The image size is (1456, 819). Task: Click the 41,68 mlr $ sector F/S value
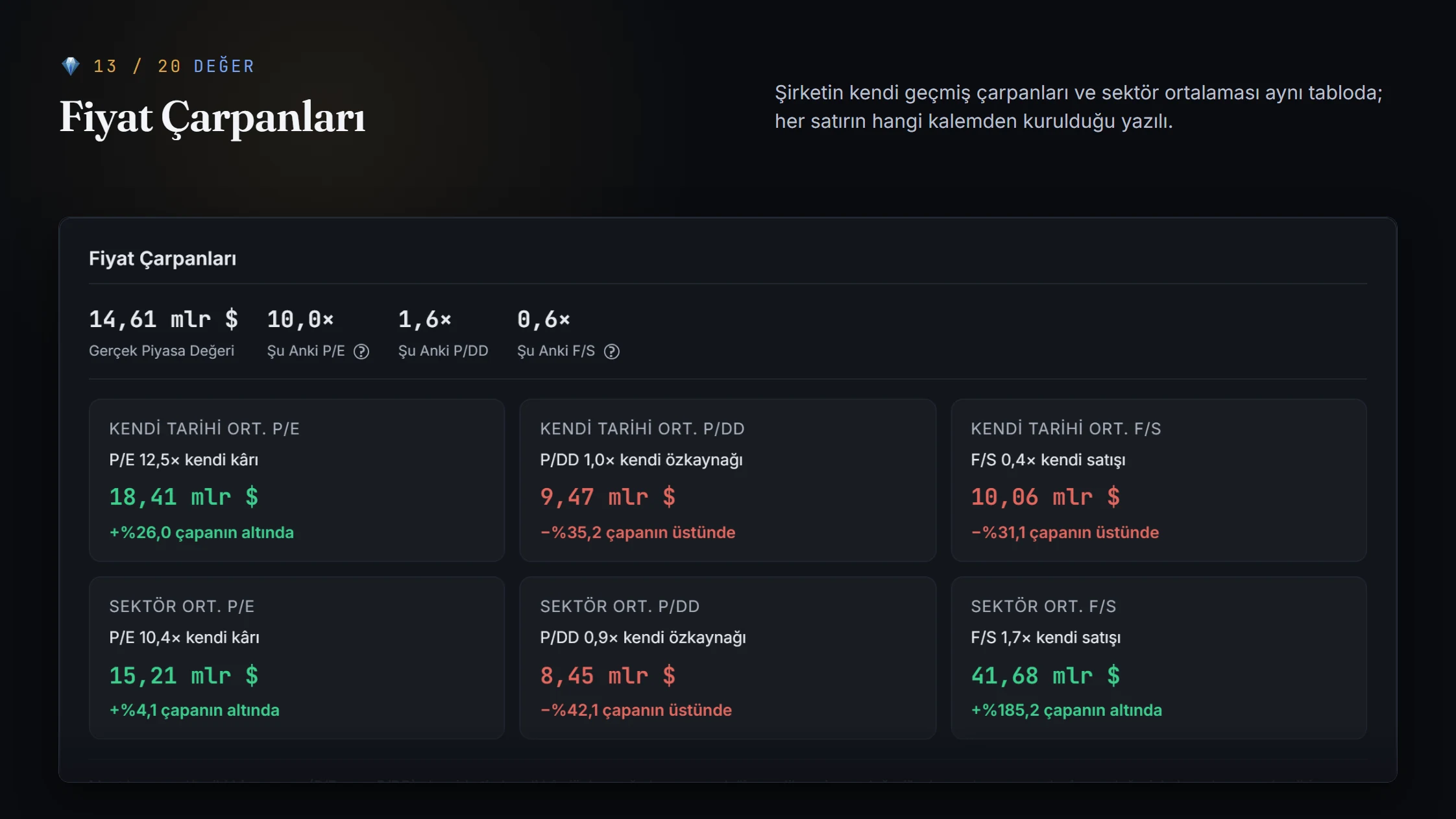pyautogui.click(x=1045, y=676)
